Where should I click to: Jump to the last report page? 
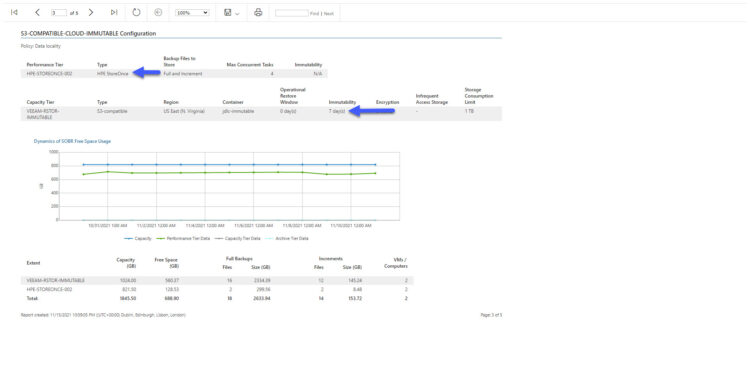(x=114, y=12)
